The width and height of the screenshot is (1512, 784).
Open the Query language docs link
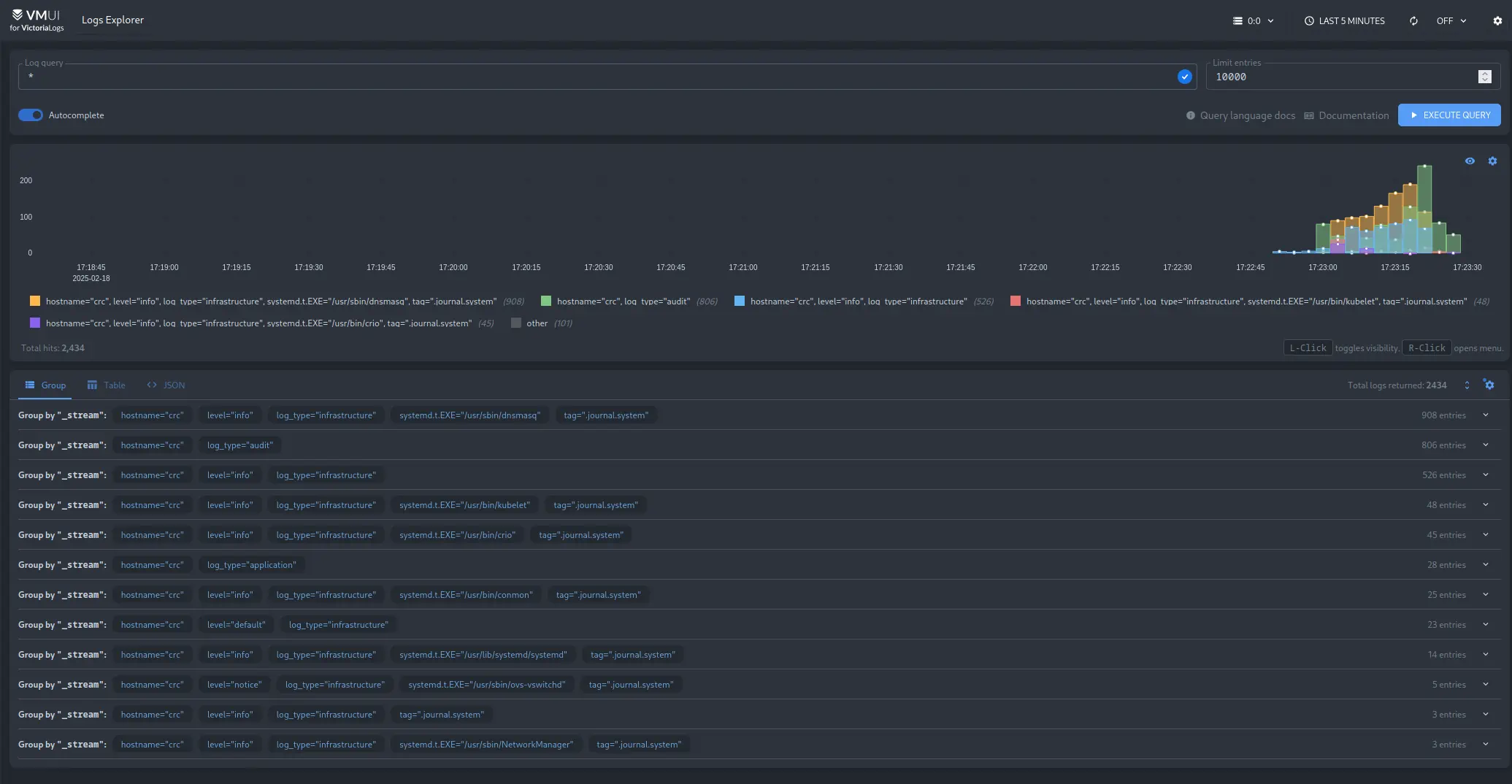1240,115
